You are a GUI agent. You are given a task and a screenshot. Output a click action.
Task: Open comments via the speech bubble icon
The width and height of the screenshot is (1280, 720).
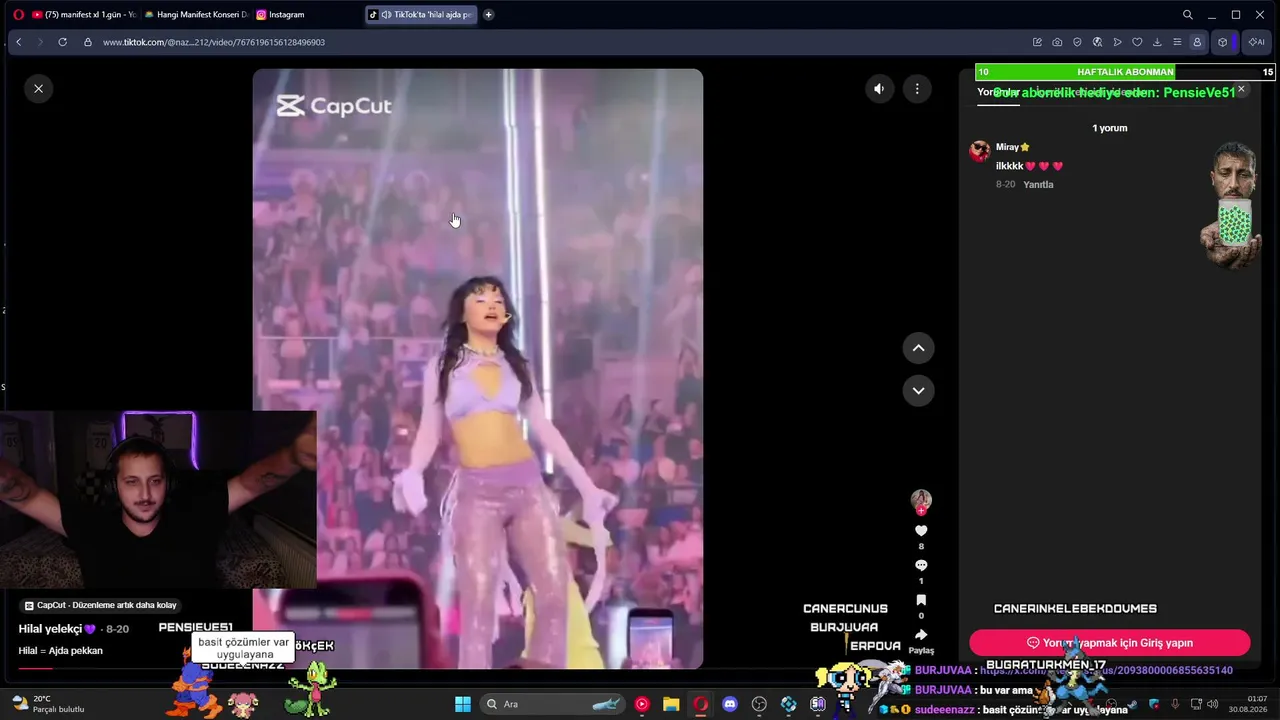921,566
